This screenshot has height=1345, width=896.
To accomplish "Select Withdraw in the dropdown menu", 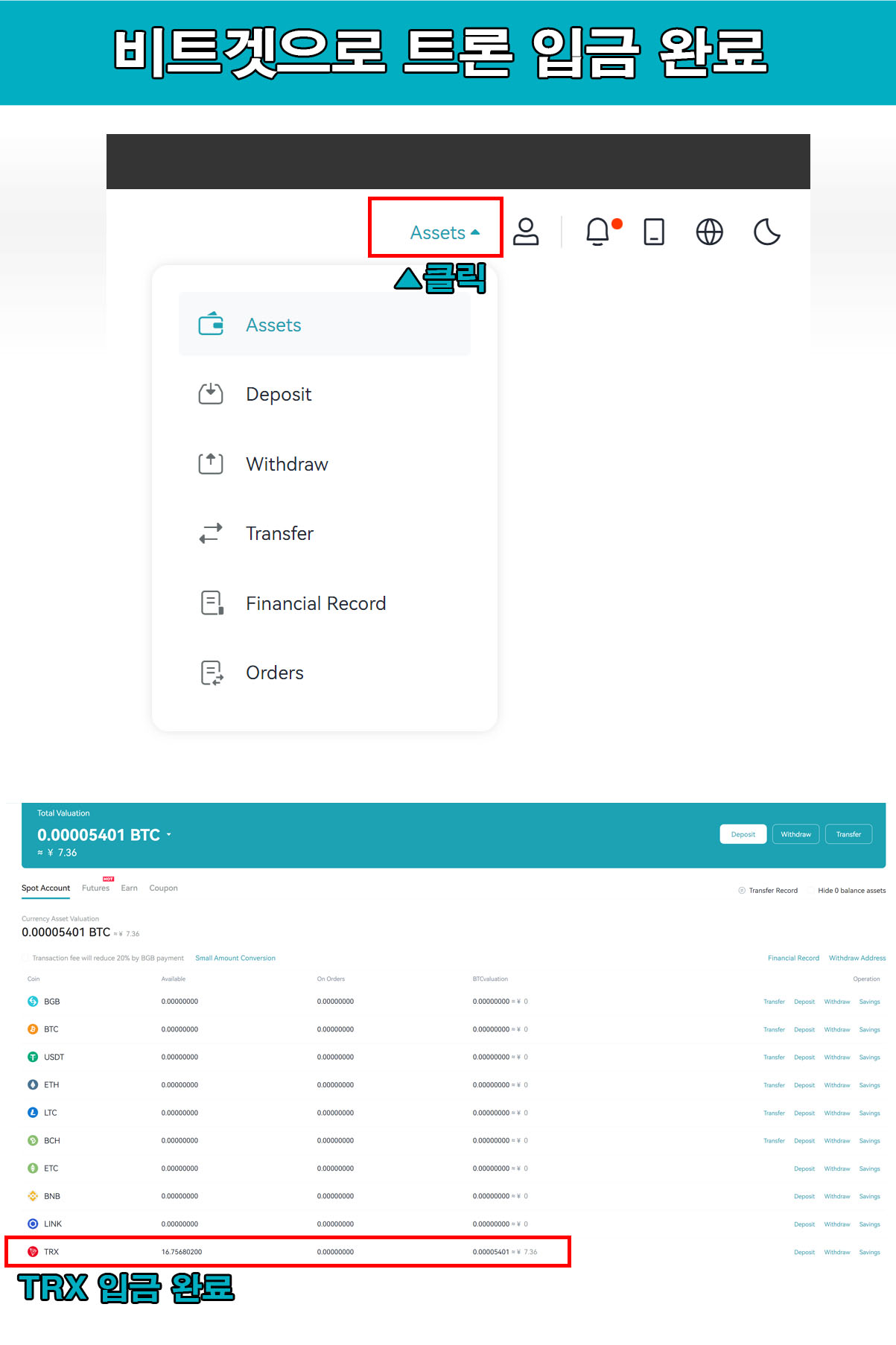I will click(x=324, y=464).
